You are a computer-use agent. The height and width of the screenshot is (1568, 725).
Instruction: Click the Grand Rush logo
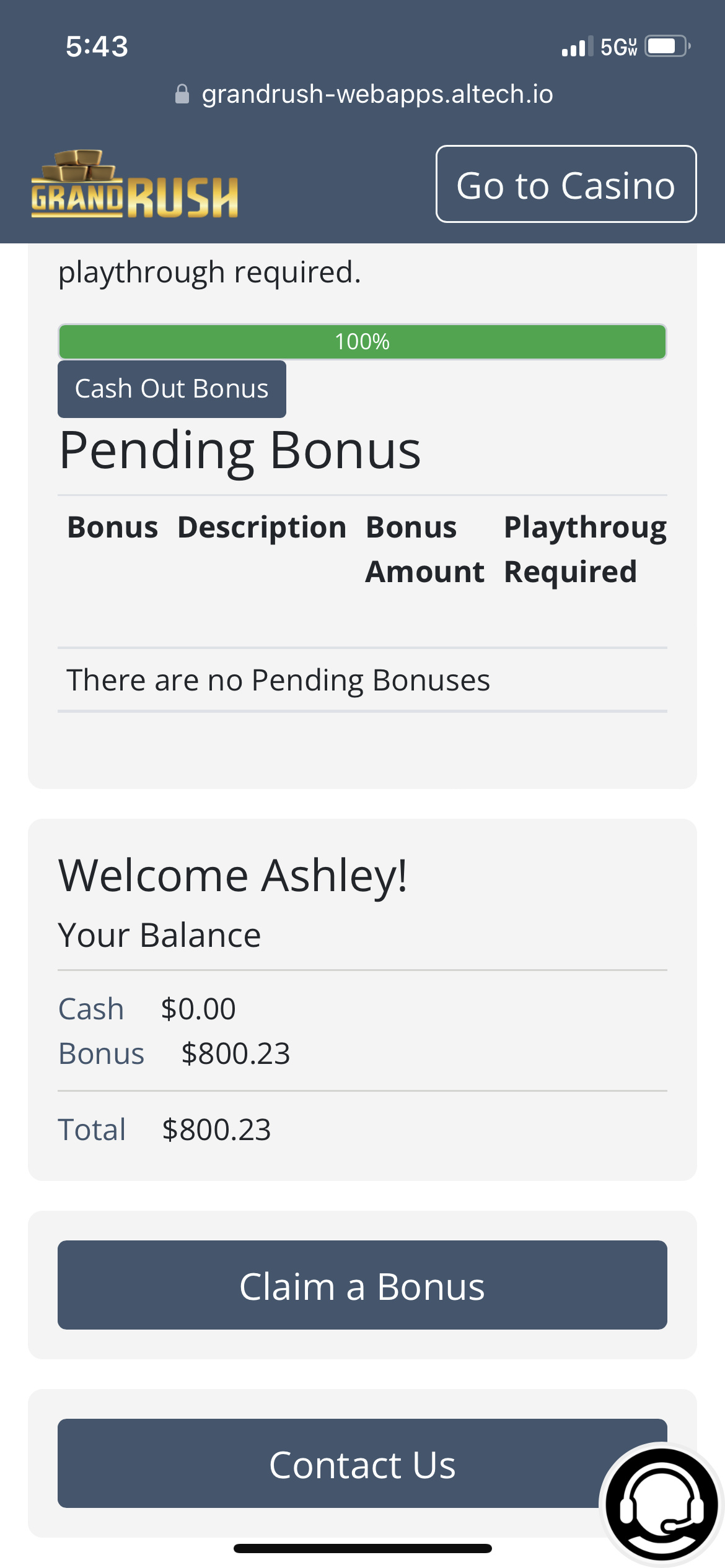pos(134,185)
